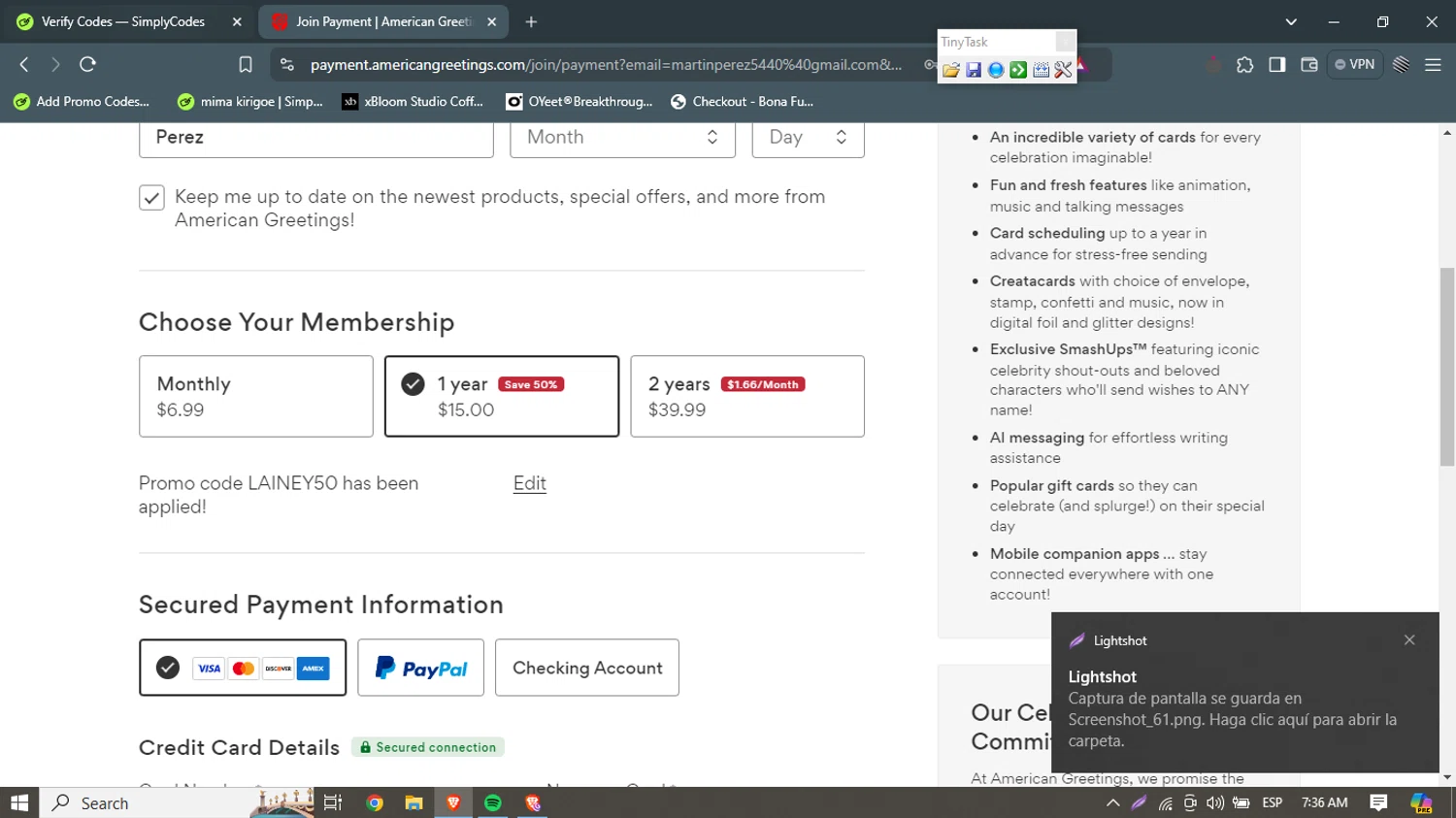Open the Checkout - Bona Fu bookmark
The image size is (1456, 818).
click(742, 101)
